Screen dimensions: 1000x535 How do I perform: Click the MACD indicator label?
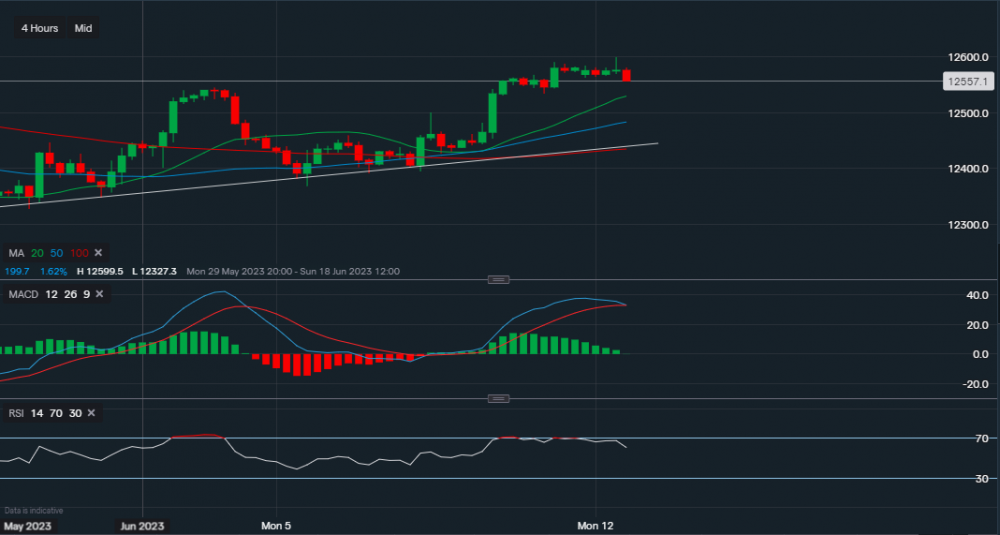tap(23, 293)
